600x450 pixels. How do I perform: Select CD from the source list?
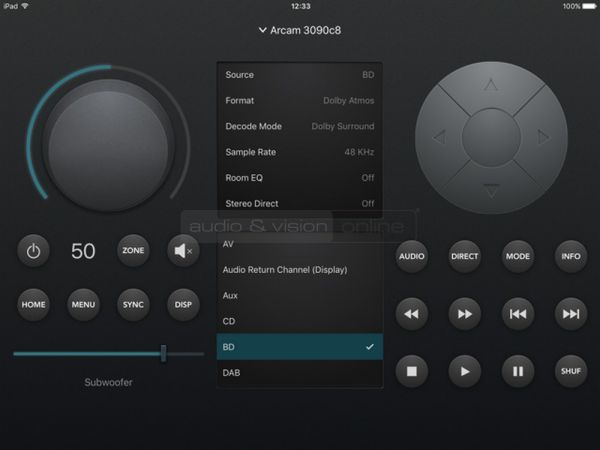pos(299,321)
